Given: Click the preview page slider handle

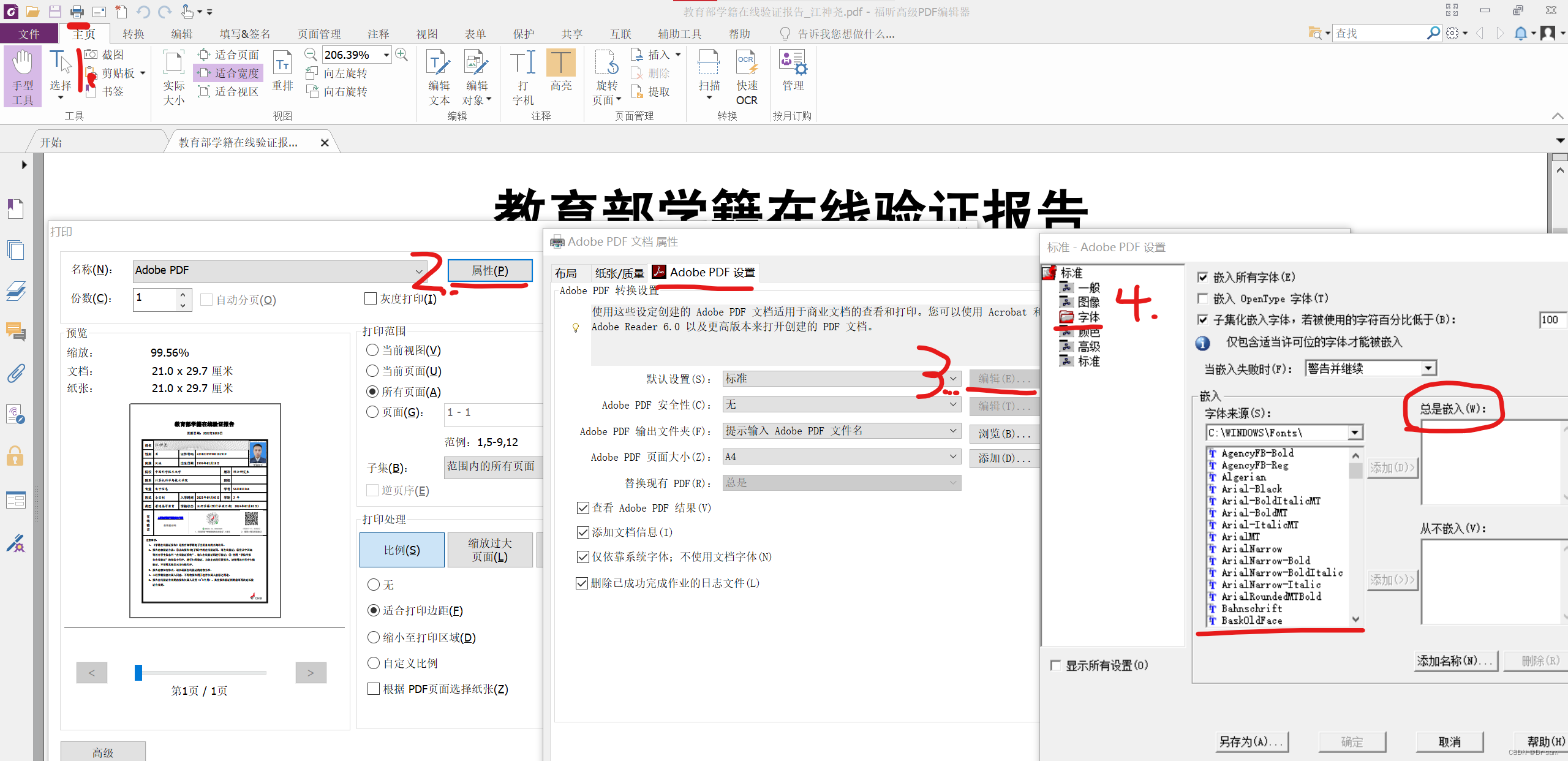Looking at the screenshot, I should tap(138, 672).
